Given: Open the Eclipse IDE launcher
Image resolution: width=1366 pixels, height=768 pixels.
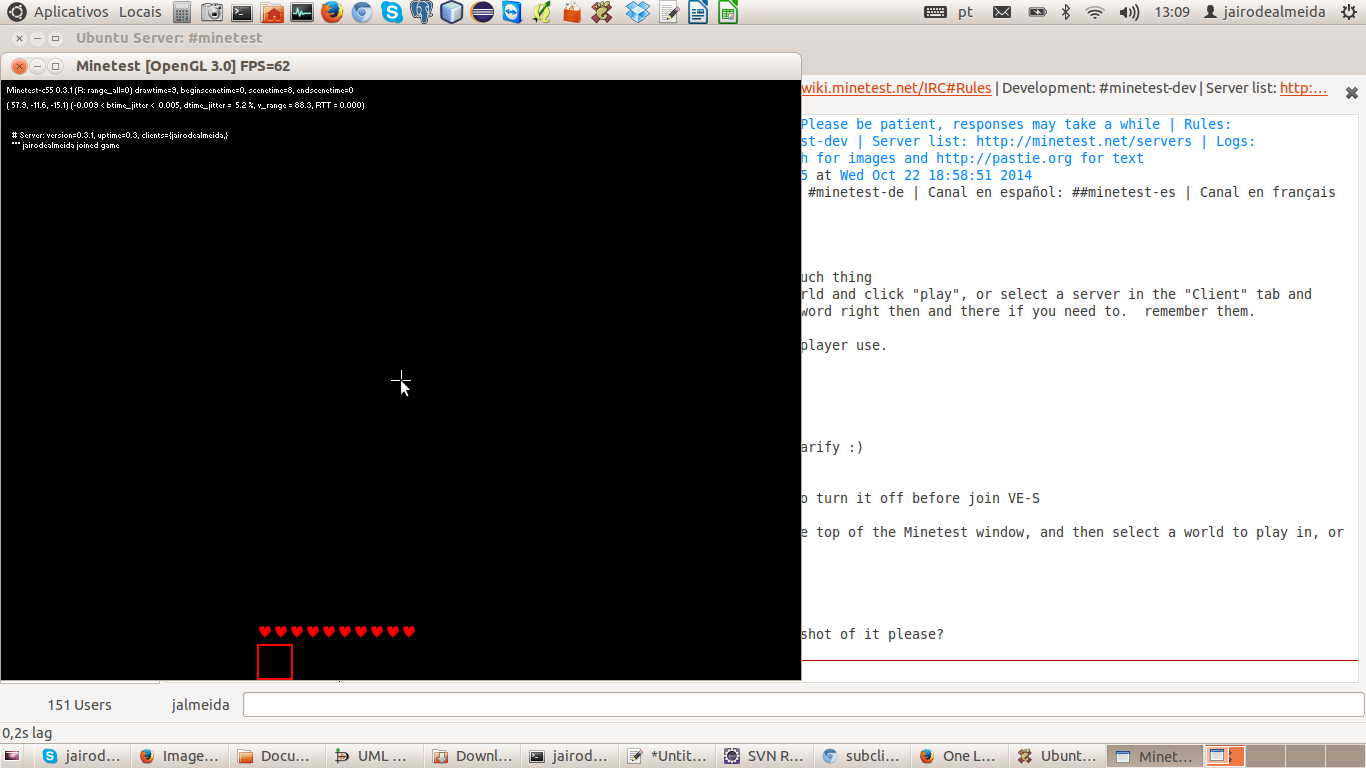Looking at the screenshot, I should [482, 12].
